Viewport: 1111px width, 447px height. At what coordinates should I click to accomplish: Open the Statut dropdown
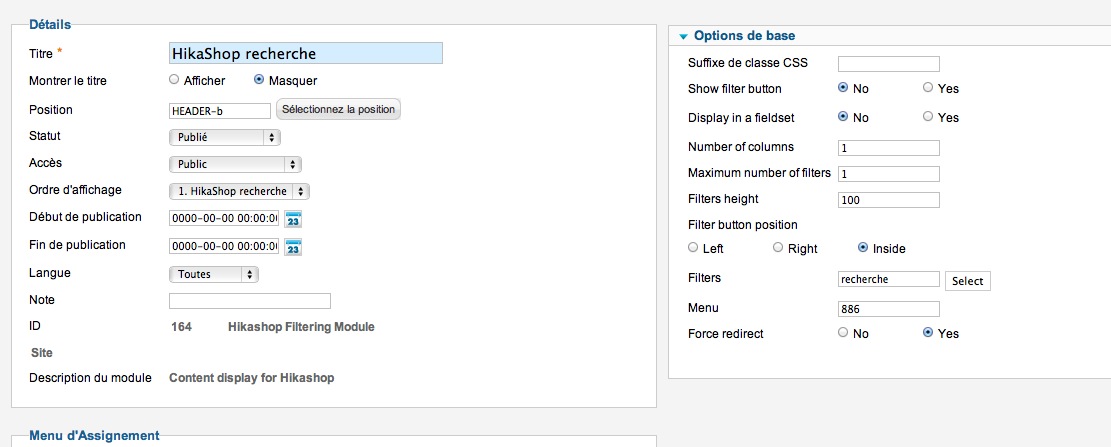click(225, 137)
